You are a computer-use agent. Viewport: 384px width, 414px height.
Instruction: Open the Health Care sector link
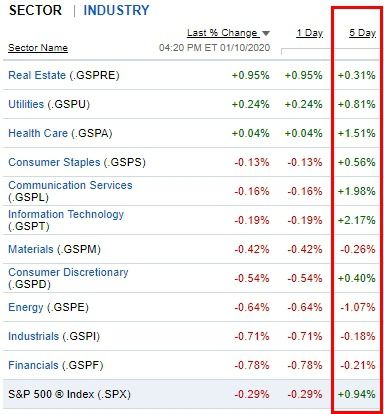[38, 133]
